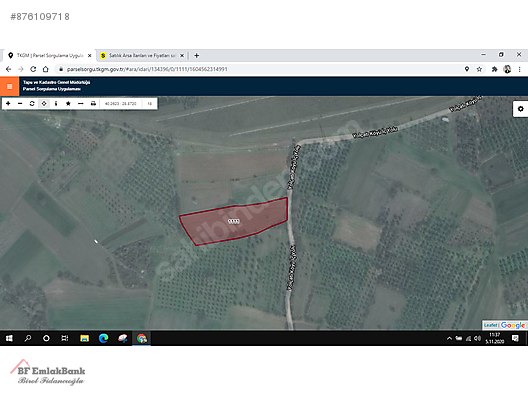Open the browser extensions puzzle icon
The image size is (528, 396).
point(494,69)
